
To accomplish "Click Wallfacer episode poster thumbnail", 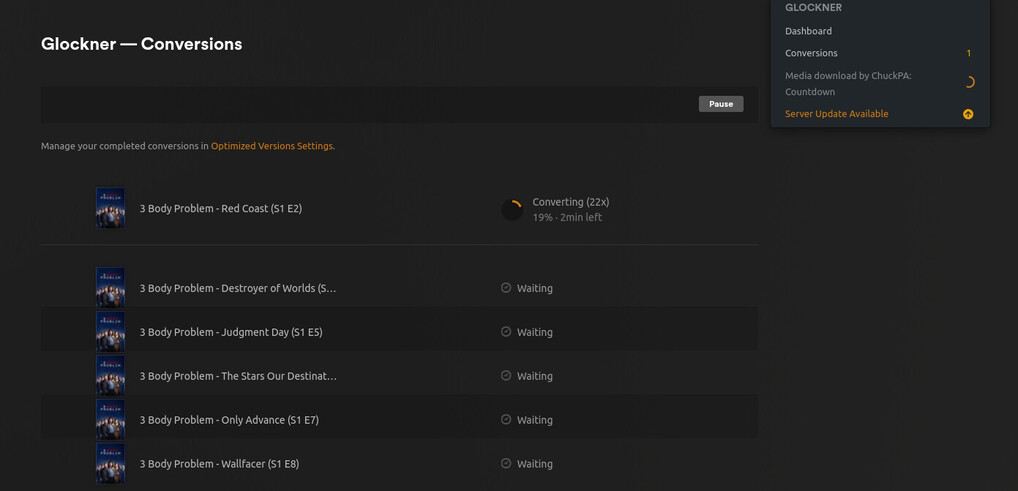I will pyautogui.click(x=110, y=464).
